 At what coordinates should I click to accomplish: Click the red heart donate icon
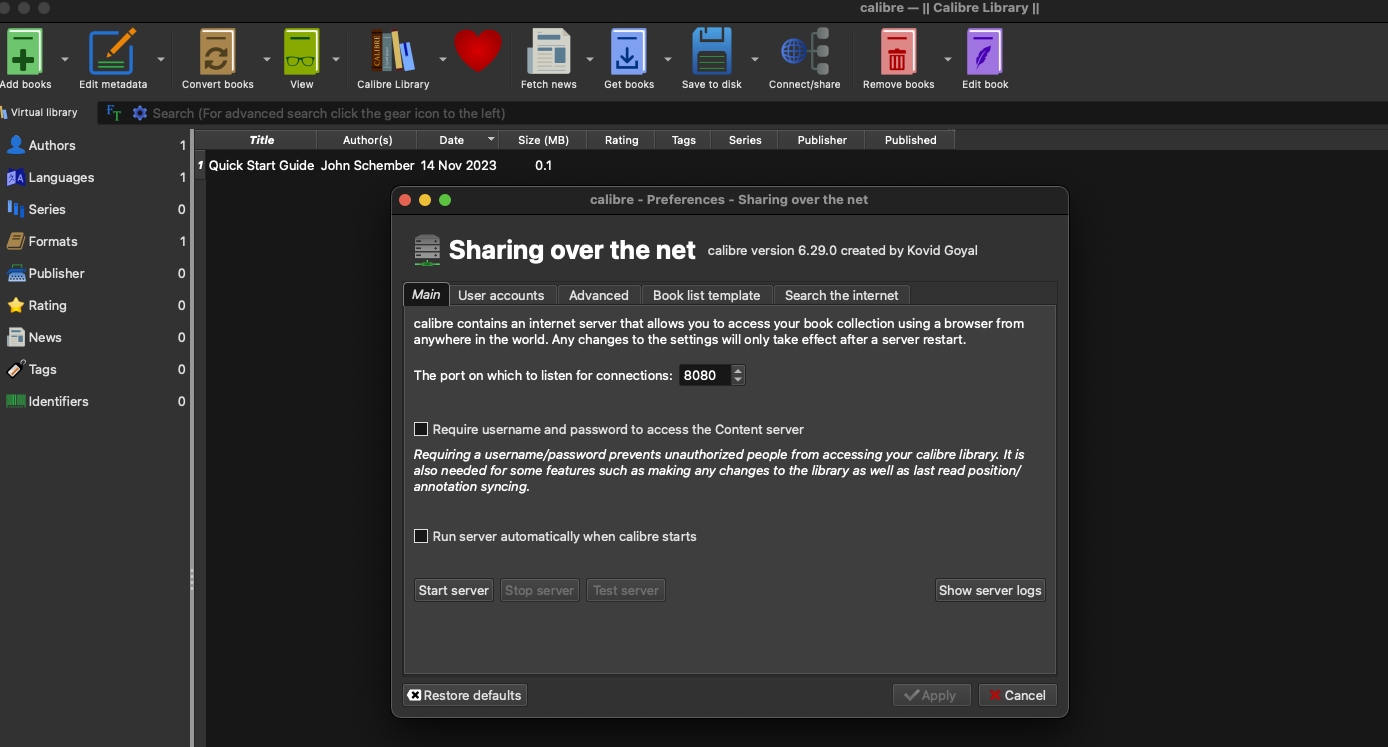[478, 50]
